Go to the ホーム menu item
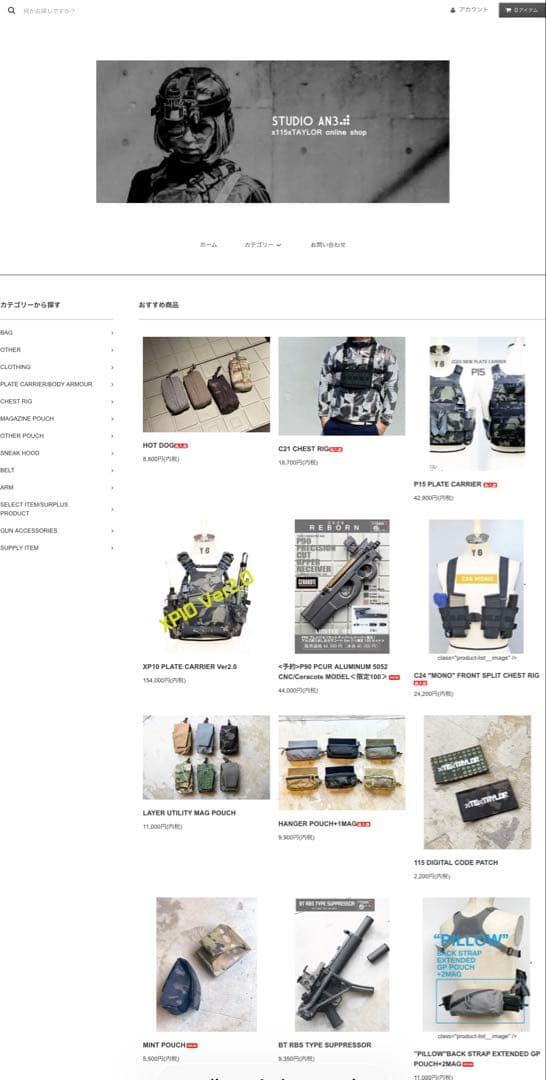Image resolution: width=546 pixels, height=1080 pixels. [209, 245]
